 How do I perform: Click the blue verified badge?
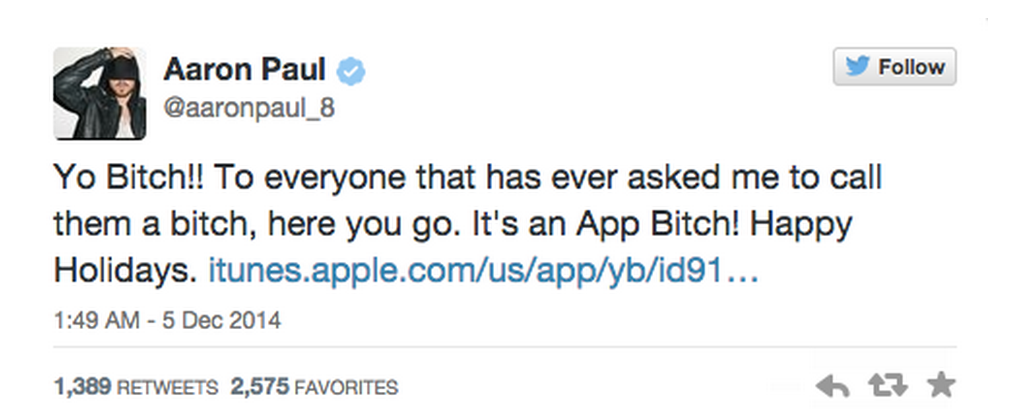point(351,71)
